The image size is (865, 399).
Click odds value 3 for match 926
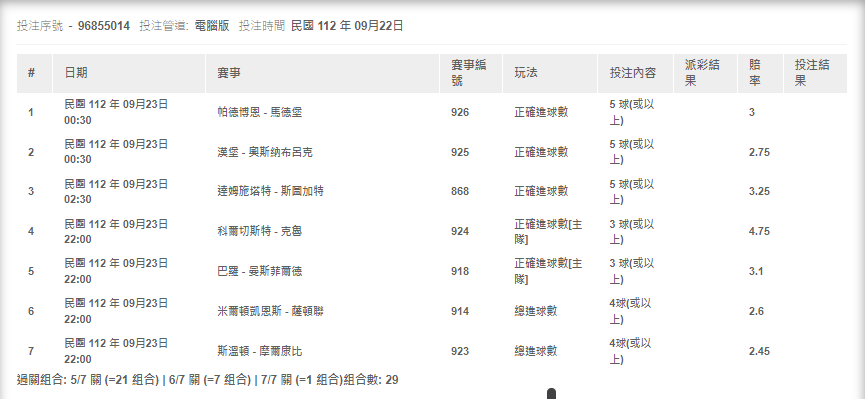tap(751, 113)
